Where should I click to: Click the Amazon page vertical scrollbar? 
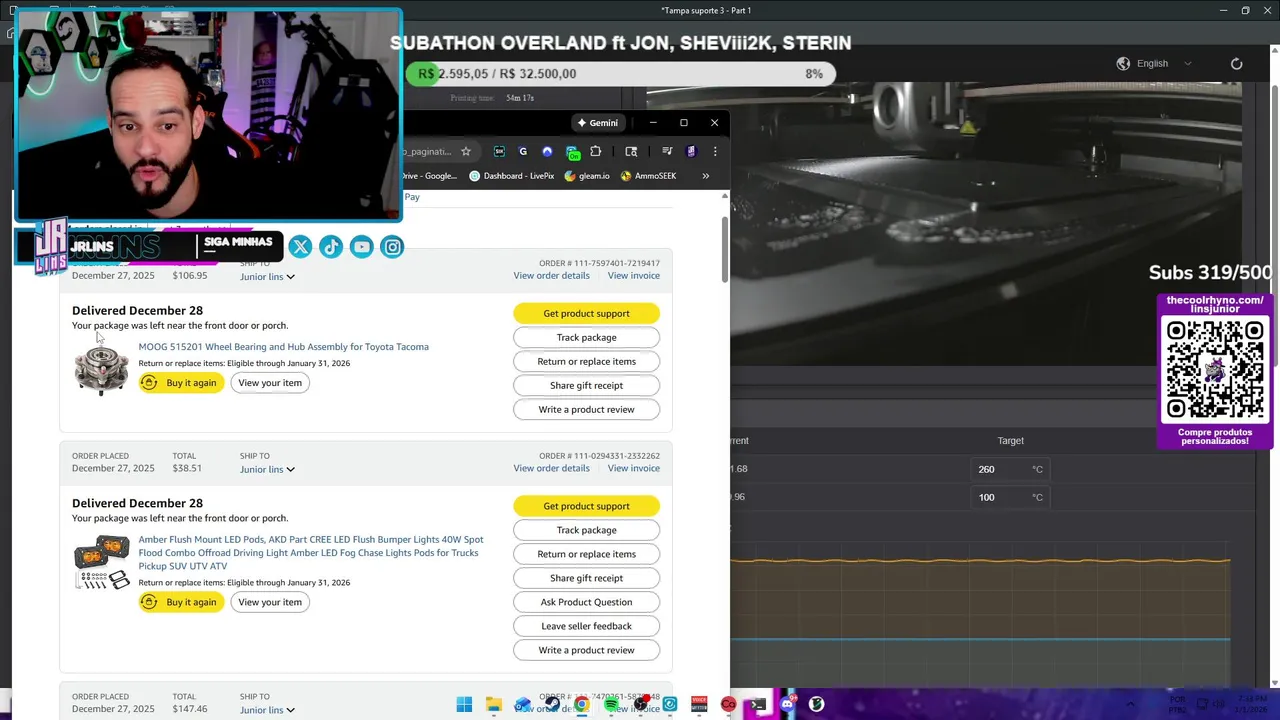725,248
